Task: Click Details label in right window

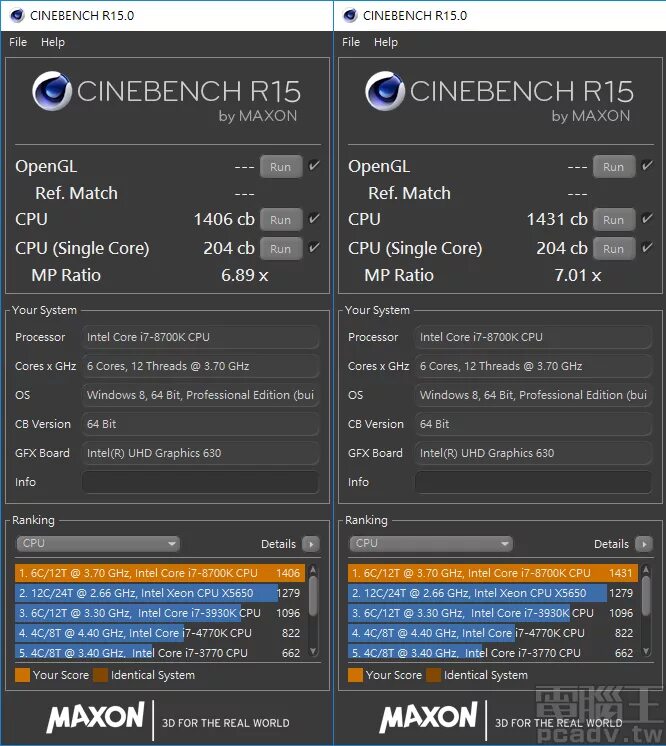Action: (611, 544)
